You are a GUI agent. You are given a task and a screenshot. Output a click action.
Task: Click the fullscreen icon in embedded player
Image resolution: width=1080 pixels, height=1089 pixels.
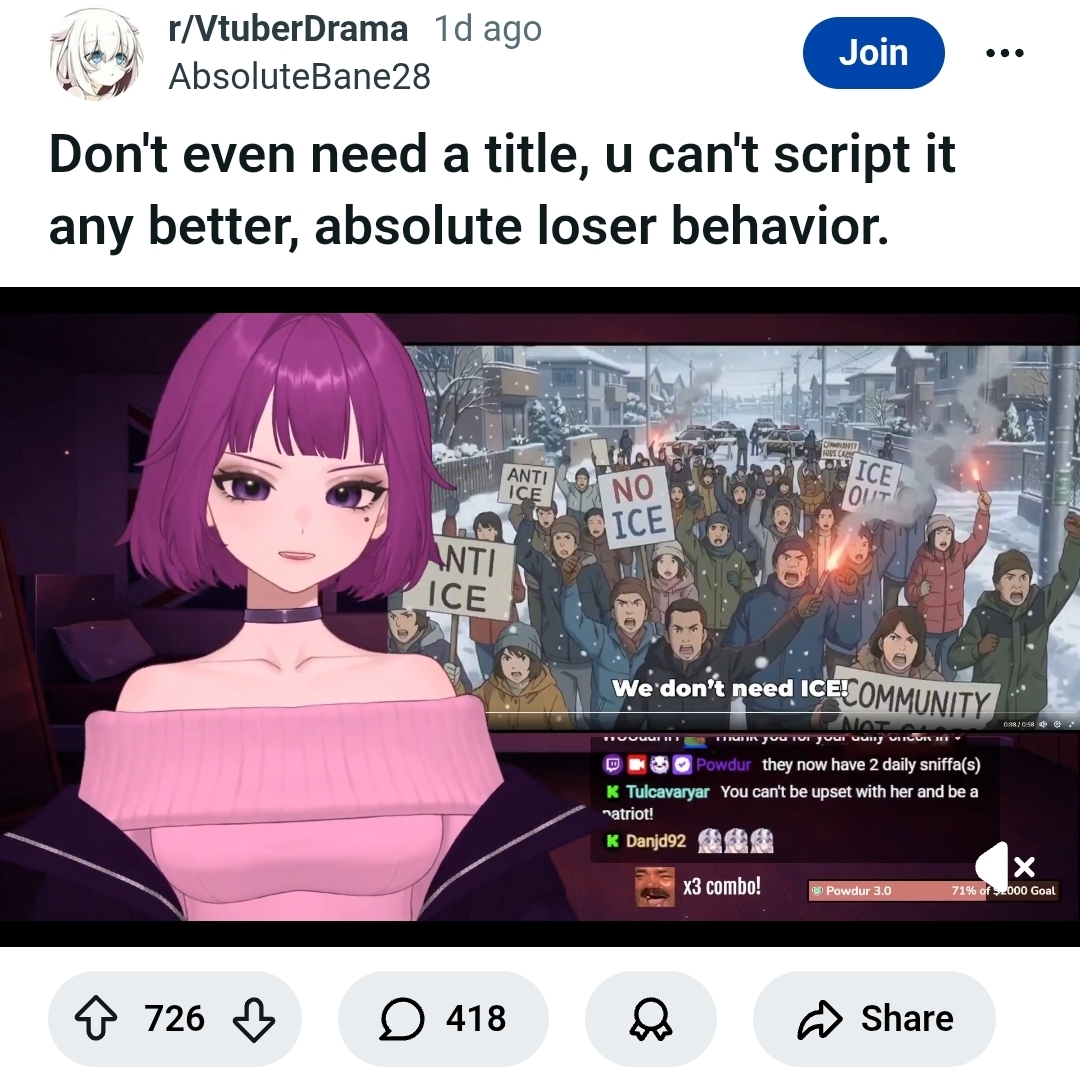pos(1072,724)
